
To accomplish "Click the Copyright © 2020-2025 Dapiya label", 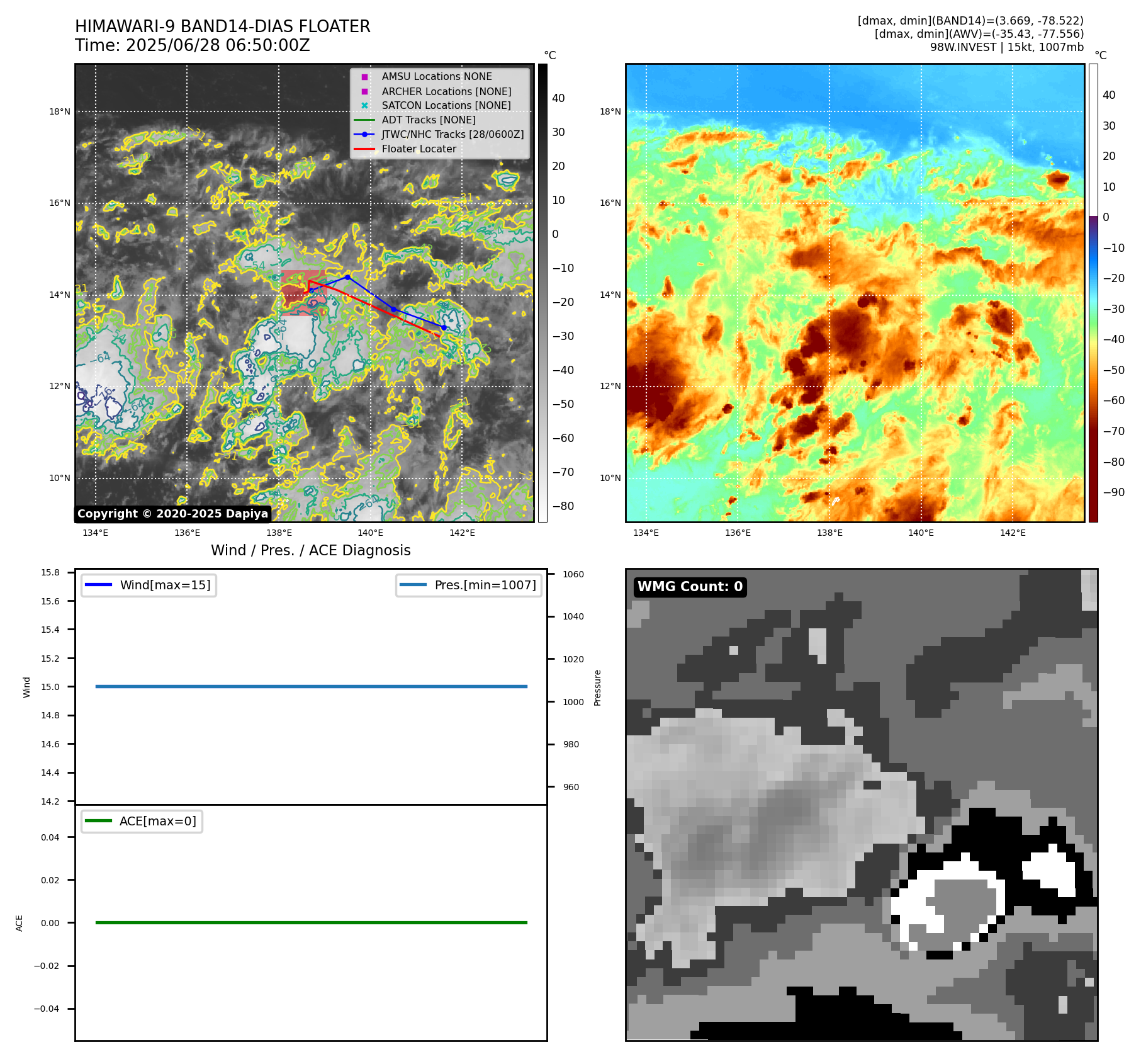I will pos(173,514).
